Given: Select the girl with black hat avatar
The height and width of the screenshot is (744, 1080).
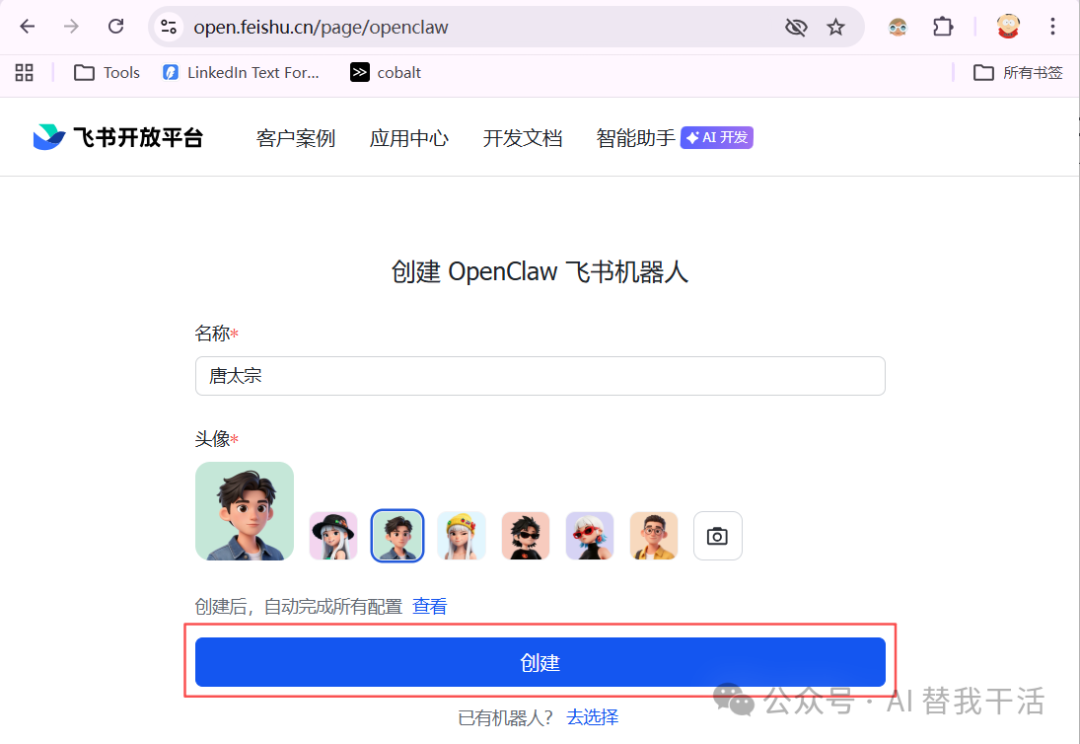Looking at the screenshot, I should pos(333,535).
